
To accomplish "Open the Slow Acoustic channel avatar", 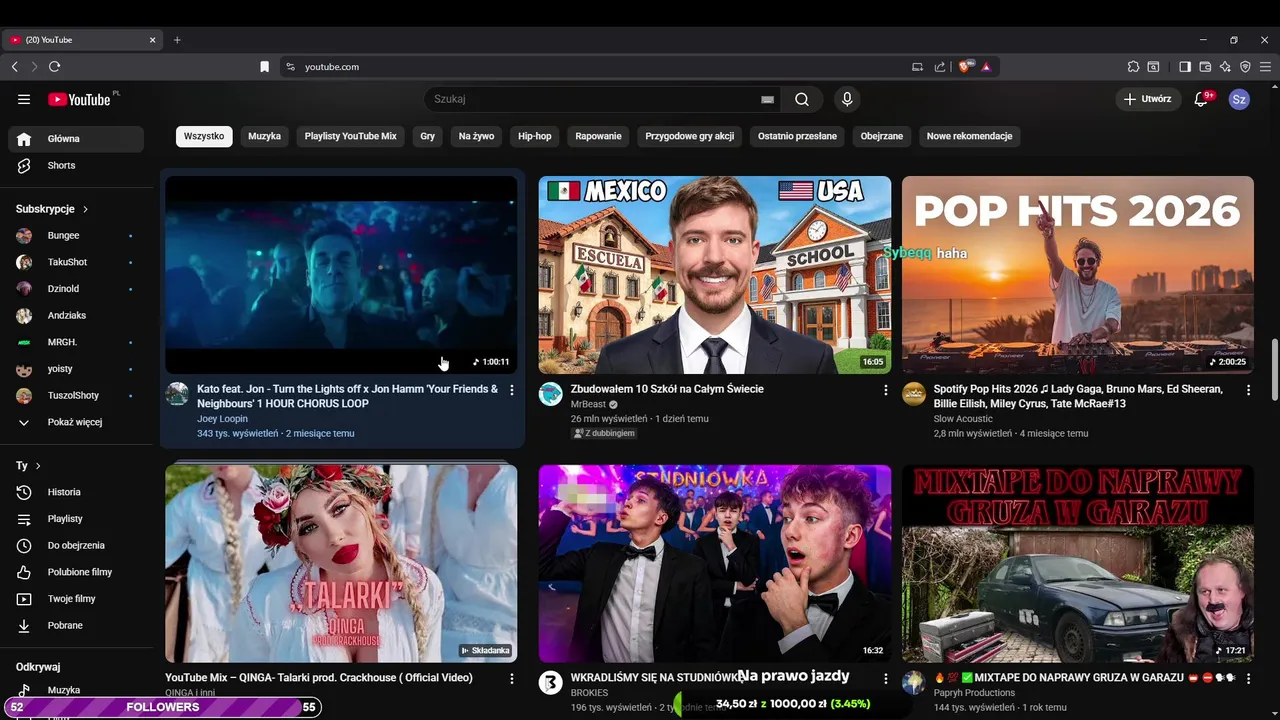I will [x=914, y=394].
